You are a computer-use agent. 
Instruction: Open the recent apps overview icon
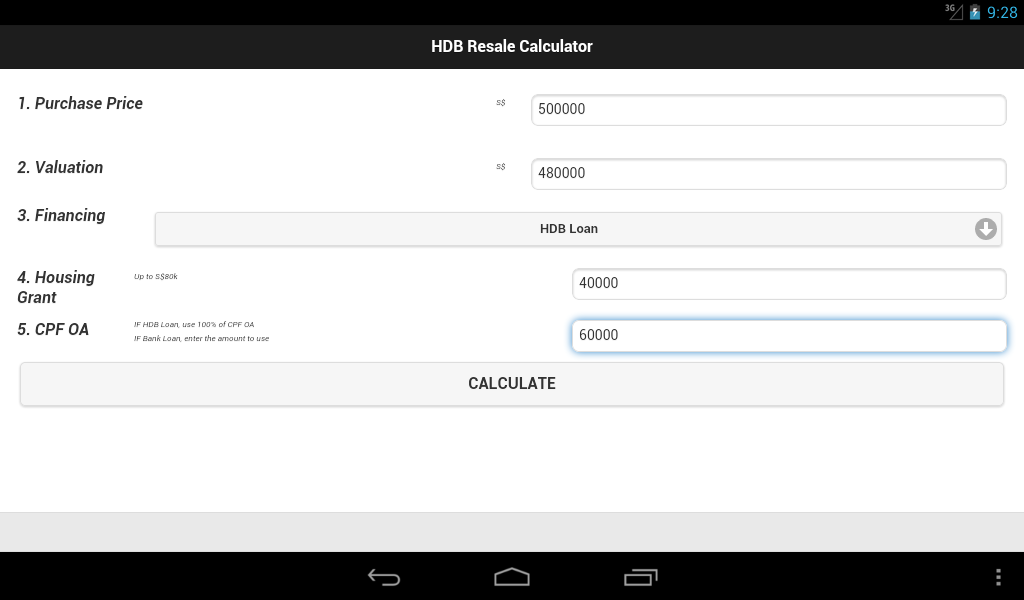[640, 577]
